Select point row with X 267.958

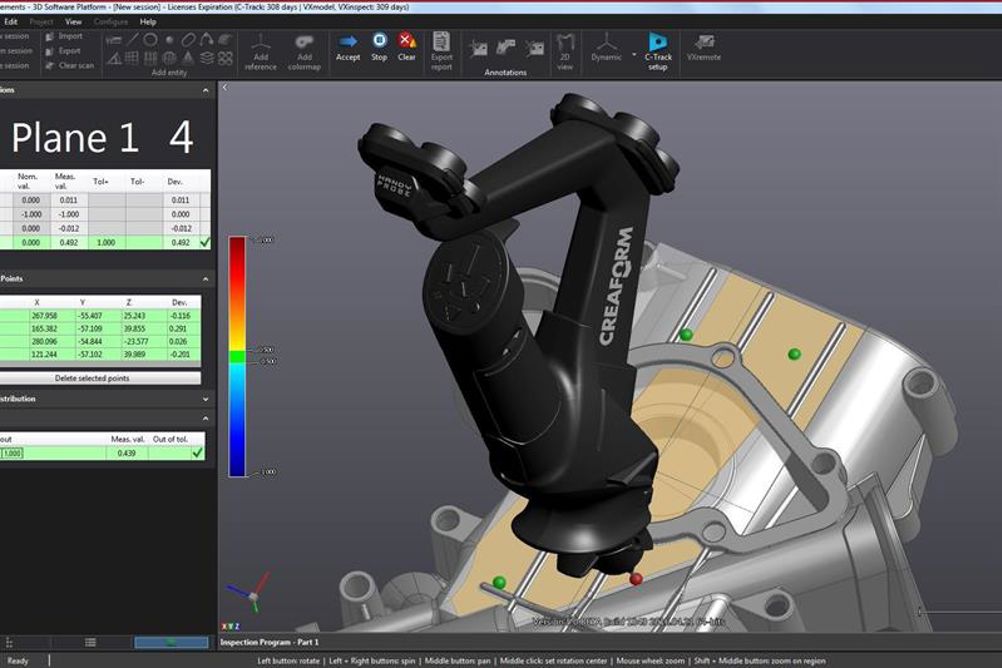pyautogui.click(x=100, y=316)
